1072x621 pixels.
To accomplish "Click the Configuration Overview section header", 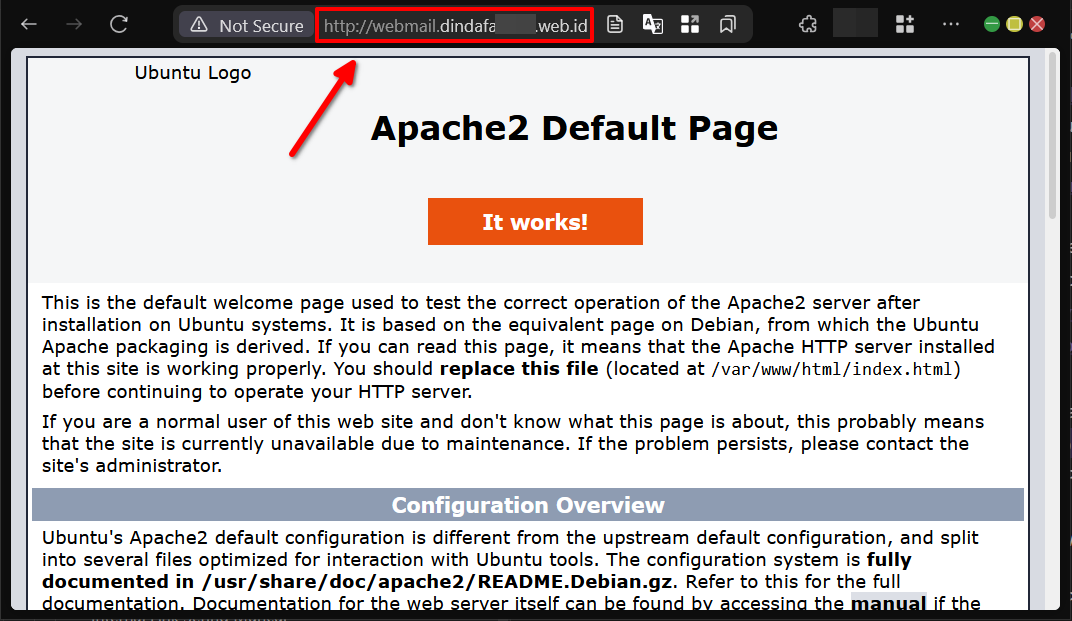I will 528,505.
